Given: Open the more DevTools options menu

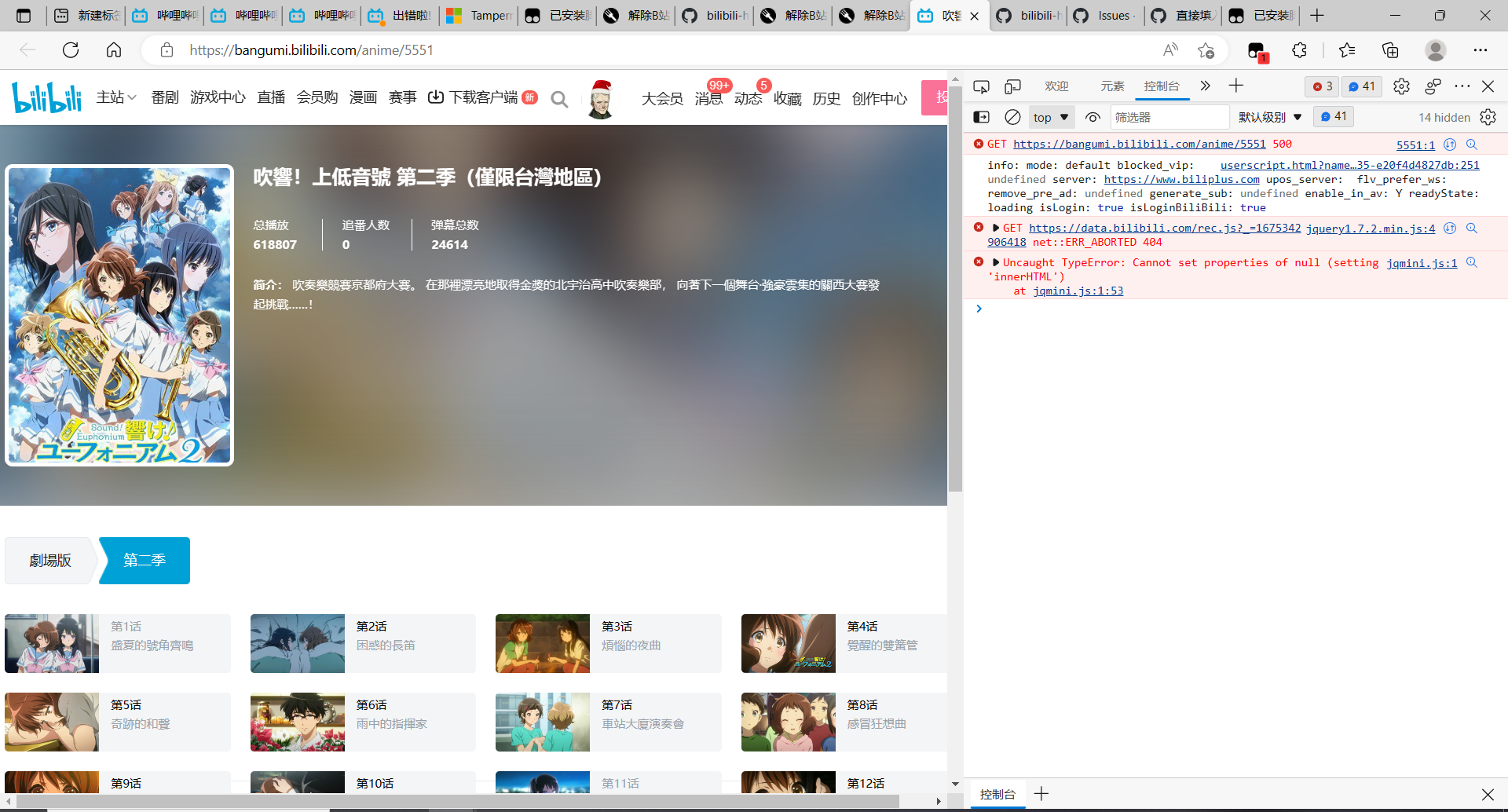Looking at the screenshot, I should 1462,86.
